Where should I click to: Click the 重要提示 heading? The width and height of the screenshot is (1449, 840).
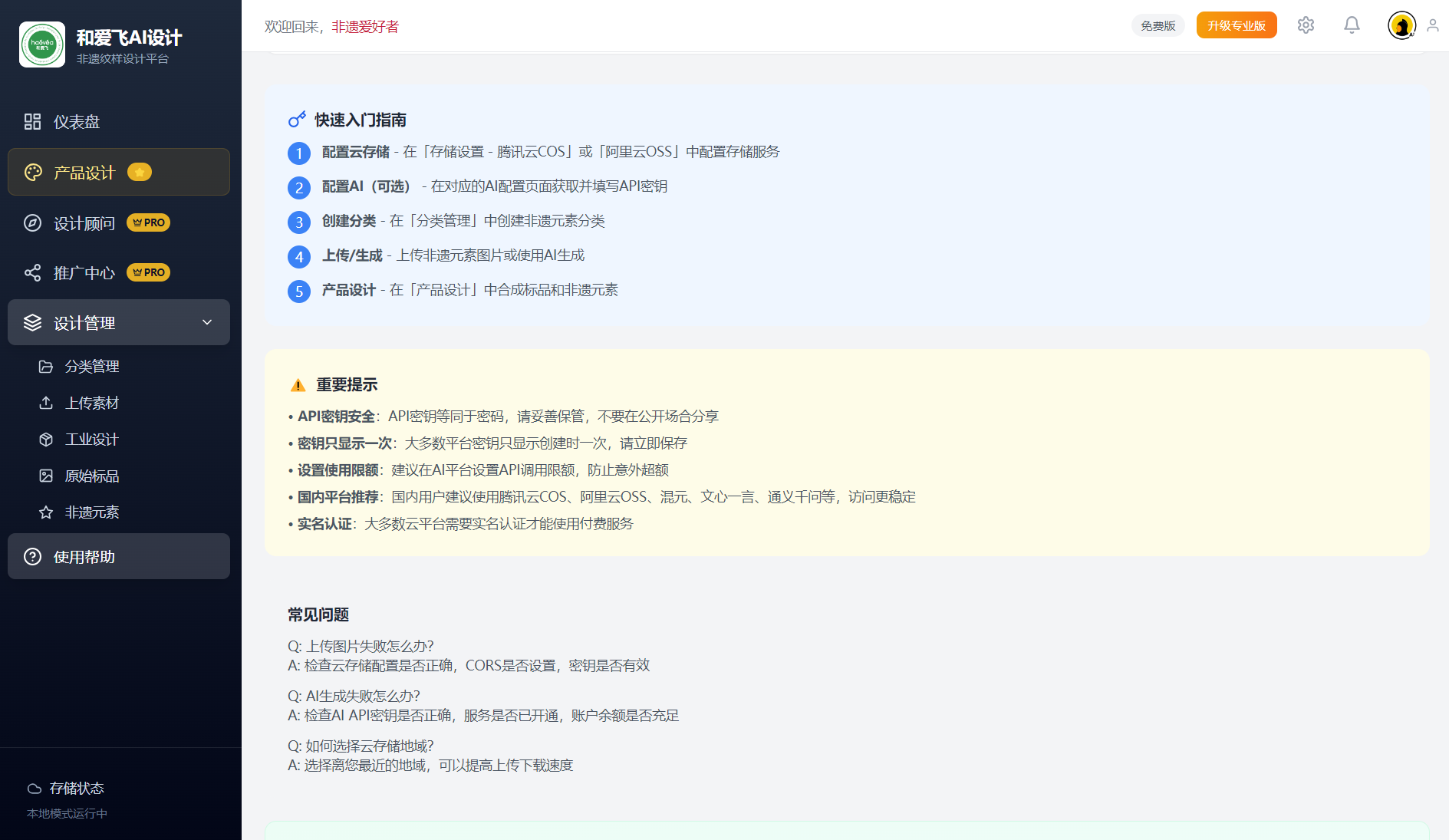347,385
